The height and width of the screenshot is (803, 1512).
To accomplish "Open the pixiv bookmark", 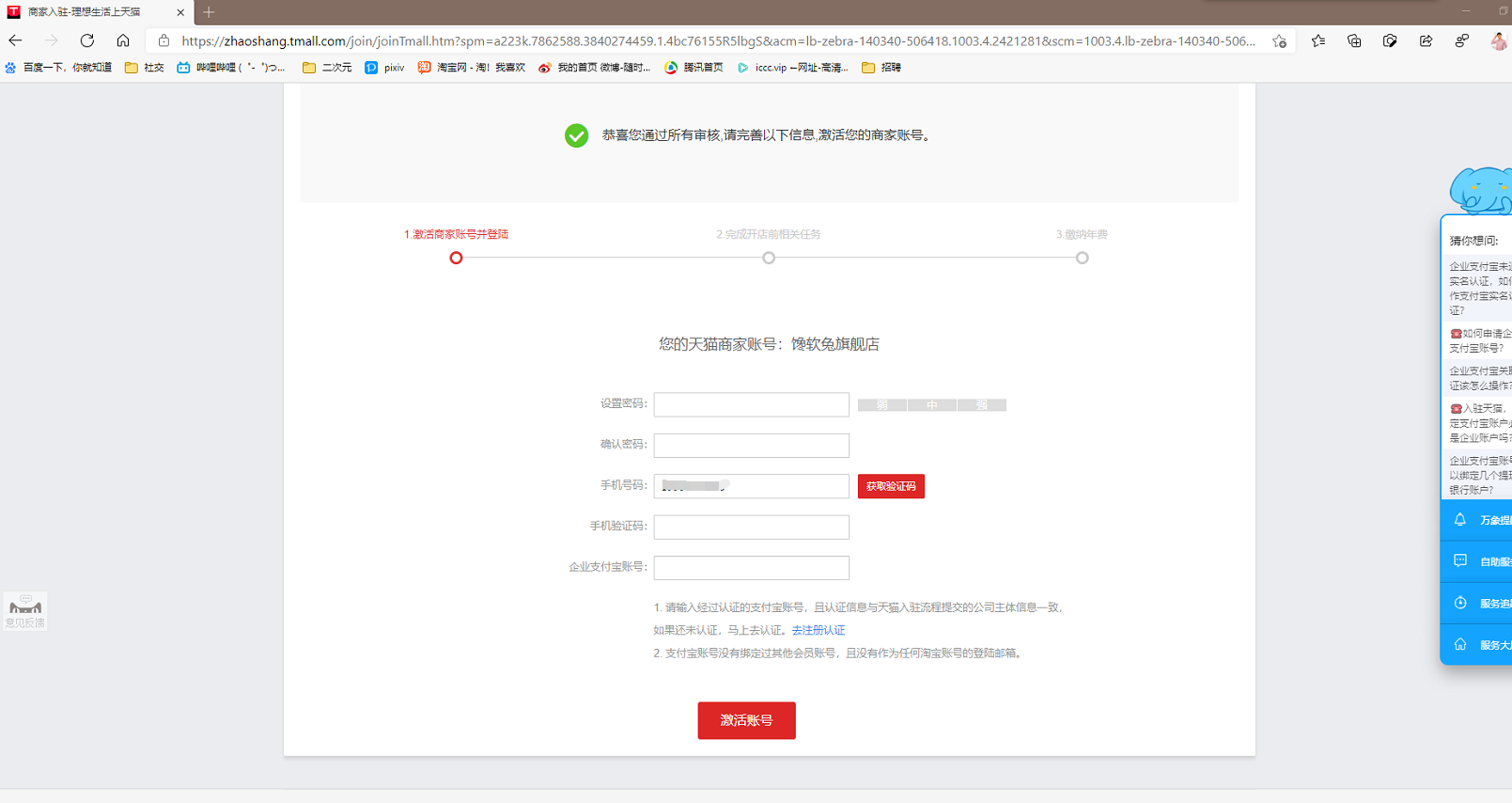I will click(384, 68).
